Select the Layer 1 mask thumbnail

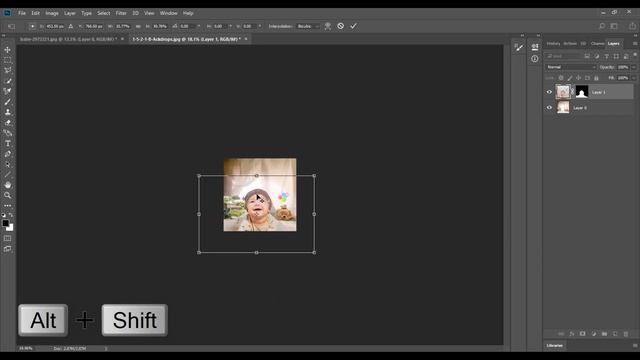pos(582,92)
